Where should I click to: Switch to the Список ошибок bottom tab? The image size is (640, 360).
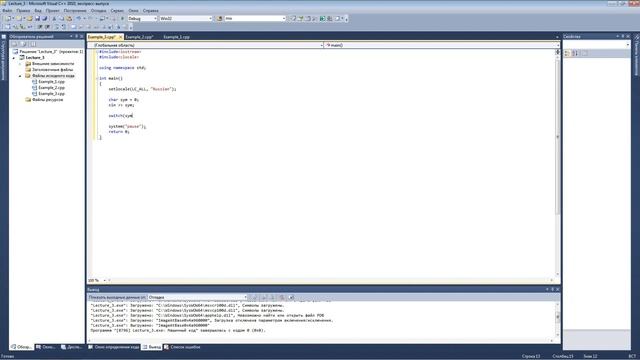tap(182, 347)
